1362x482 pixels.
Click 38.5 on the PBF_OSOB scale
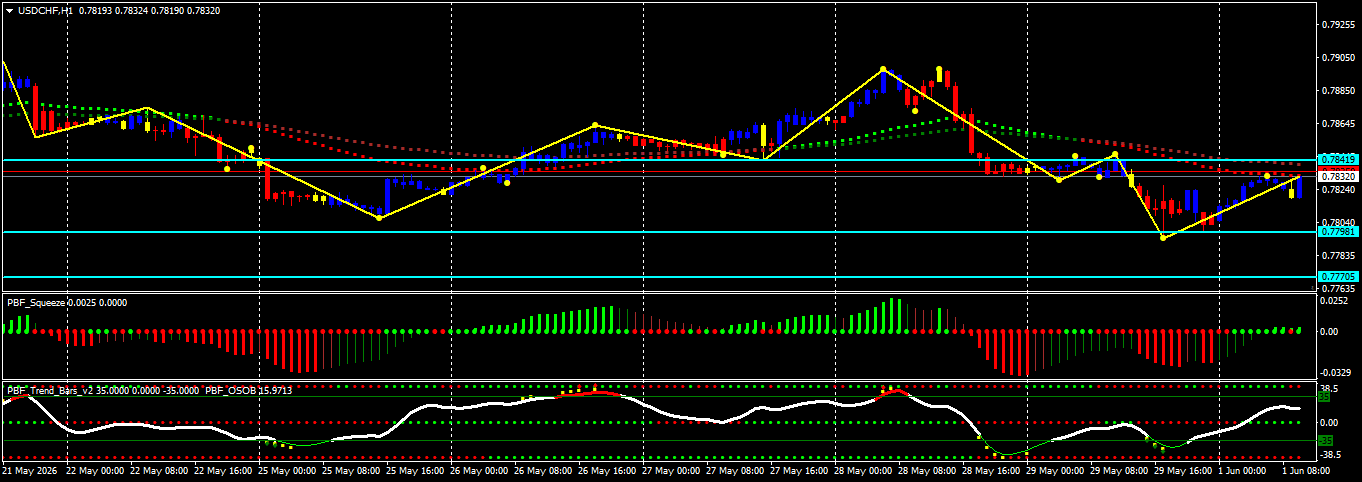click(x=1329, y=388)
